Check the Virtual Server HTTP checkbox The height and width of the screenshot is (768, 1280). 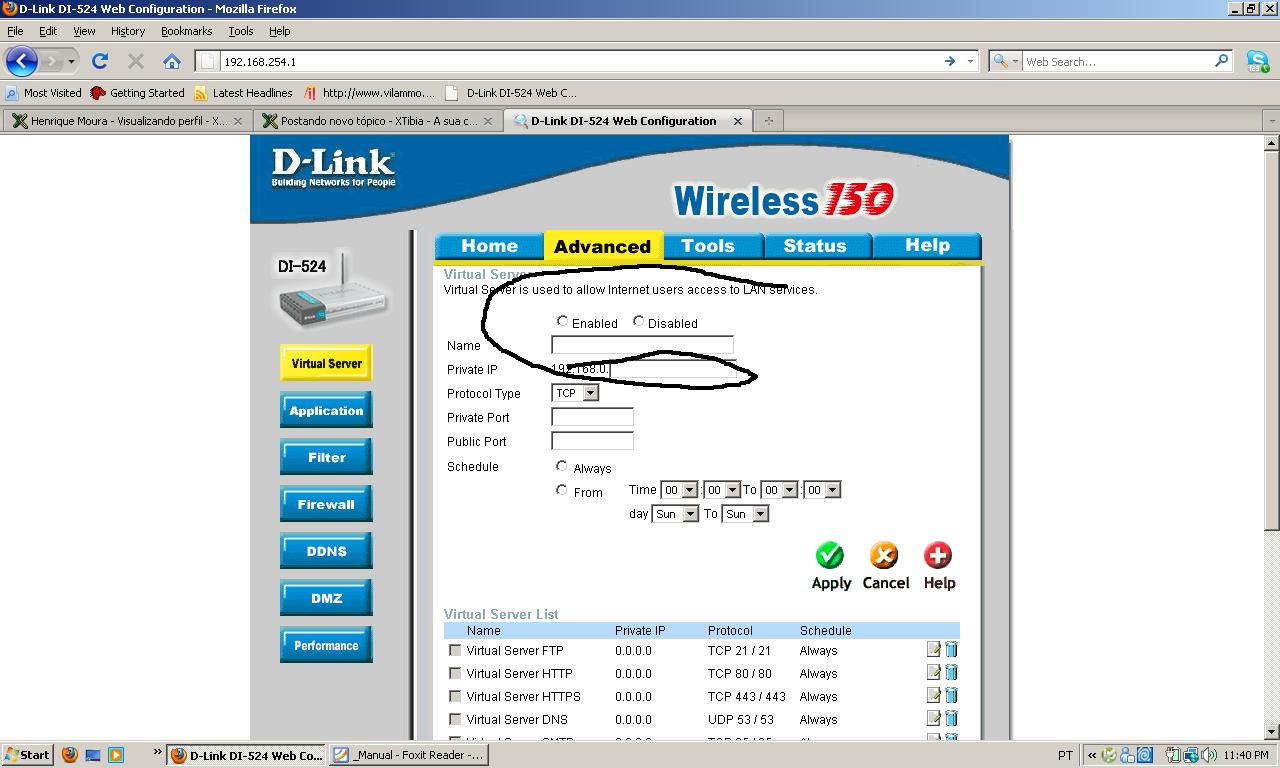(x=455, y=673)
